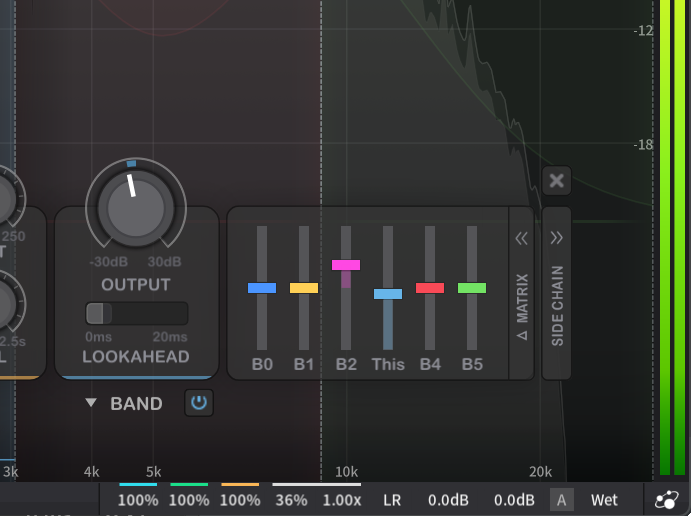Collapse the BAND section triangle
This screenshot has height=516, width=691.
pos(91,404)
